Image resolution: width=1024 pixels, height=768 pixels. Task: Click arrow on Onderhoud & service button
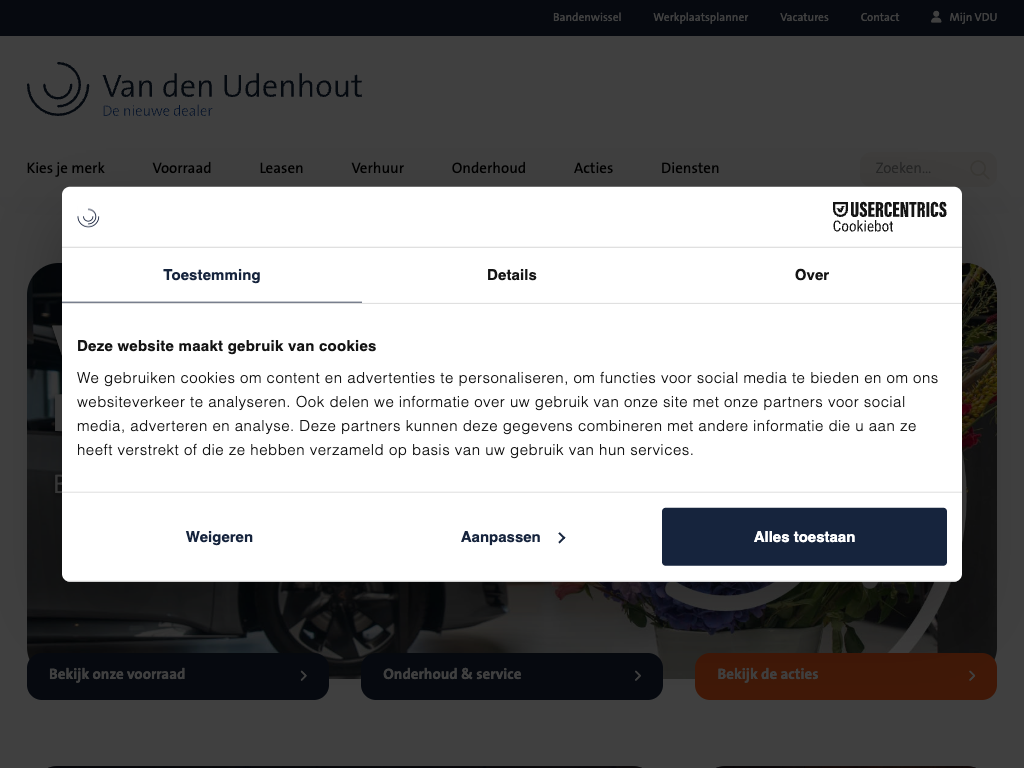point(638,676)
